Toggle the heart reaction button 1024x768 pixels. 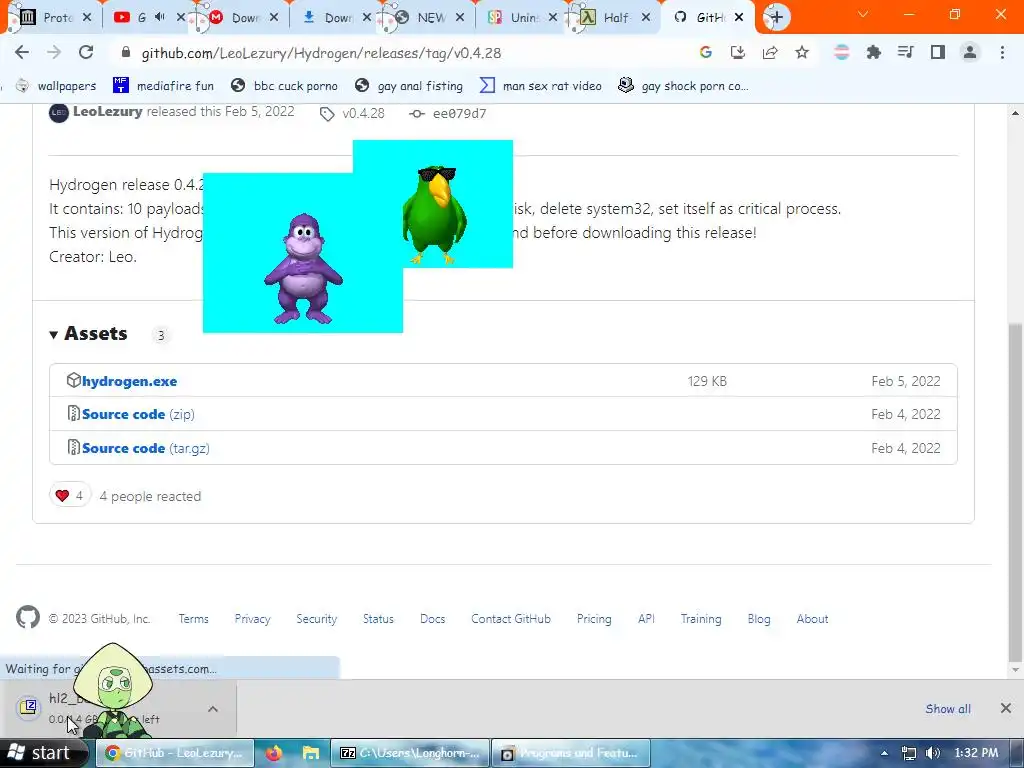tap(70, 496)
